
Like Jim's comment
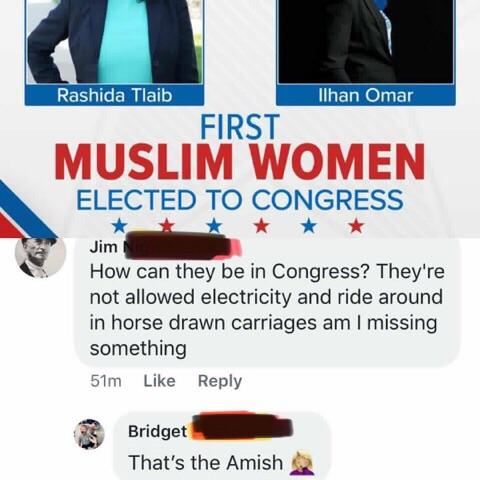click(159, 381)
